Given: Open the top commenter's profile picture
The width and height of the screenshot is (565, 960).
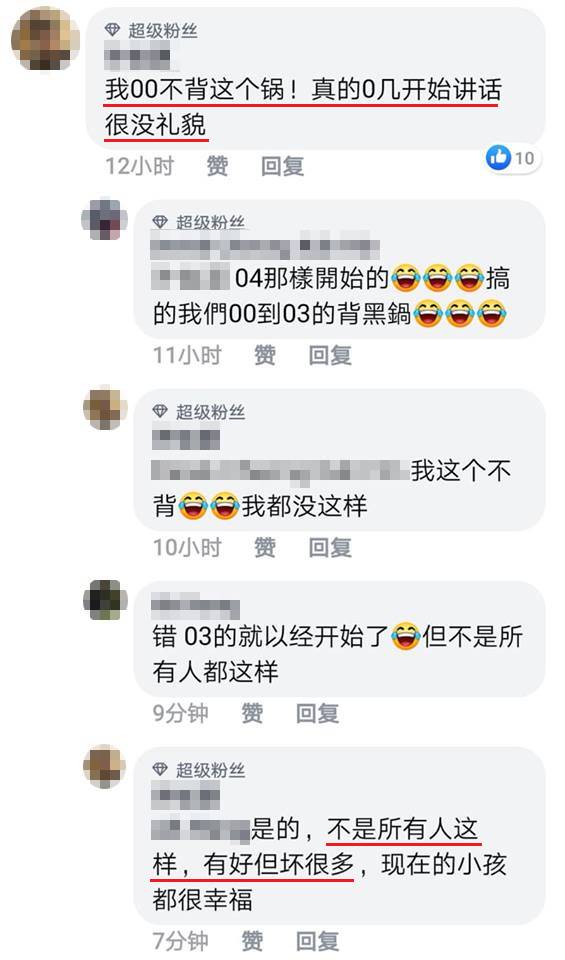Looking at the screenshot, I should pyautogui.click(x=45, y=39).
